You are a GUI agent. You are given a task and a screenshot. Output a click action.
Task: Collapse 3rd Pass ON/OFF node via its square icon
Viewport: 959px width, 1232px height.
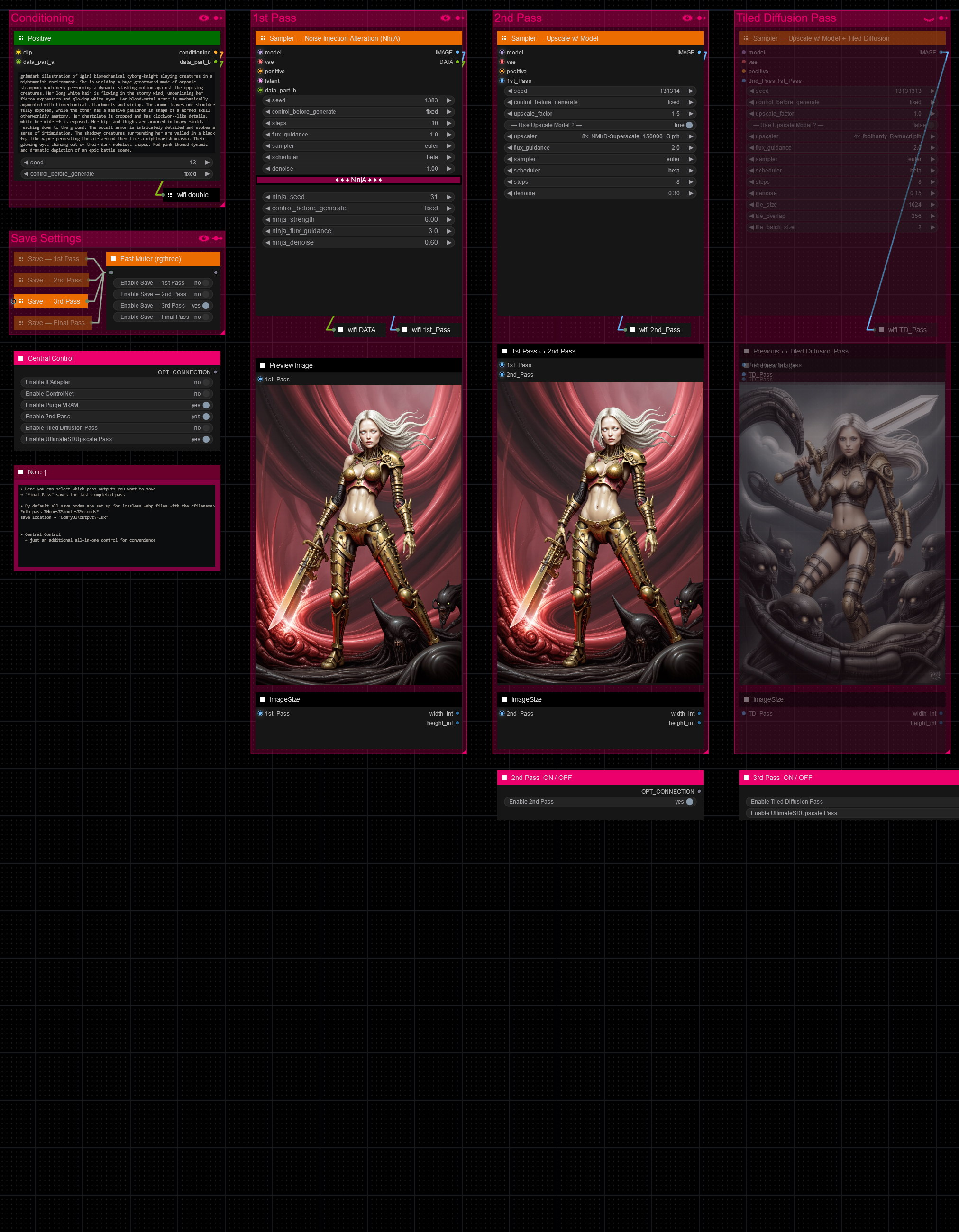pos(746,777)
